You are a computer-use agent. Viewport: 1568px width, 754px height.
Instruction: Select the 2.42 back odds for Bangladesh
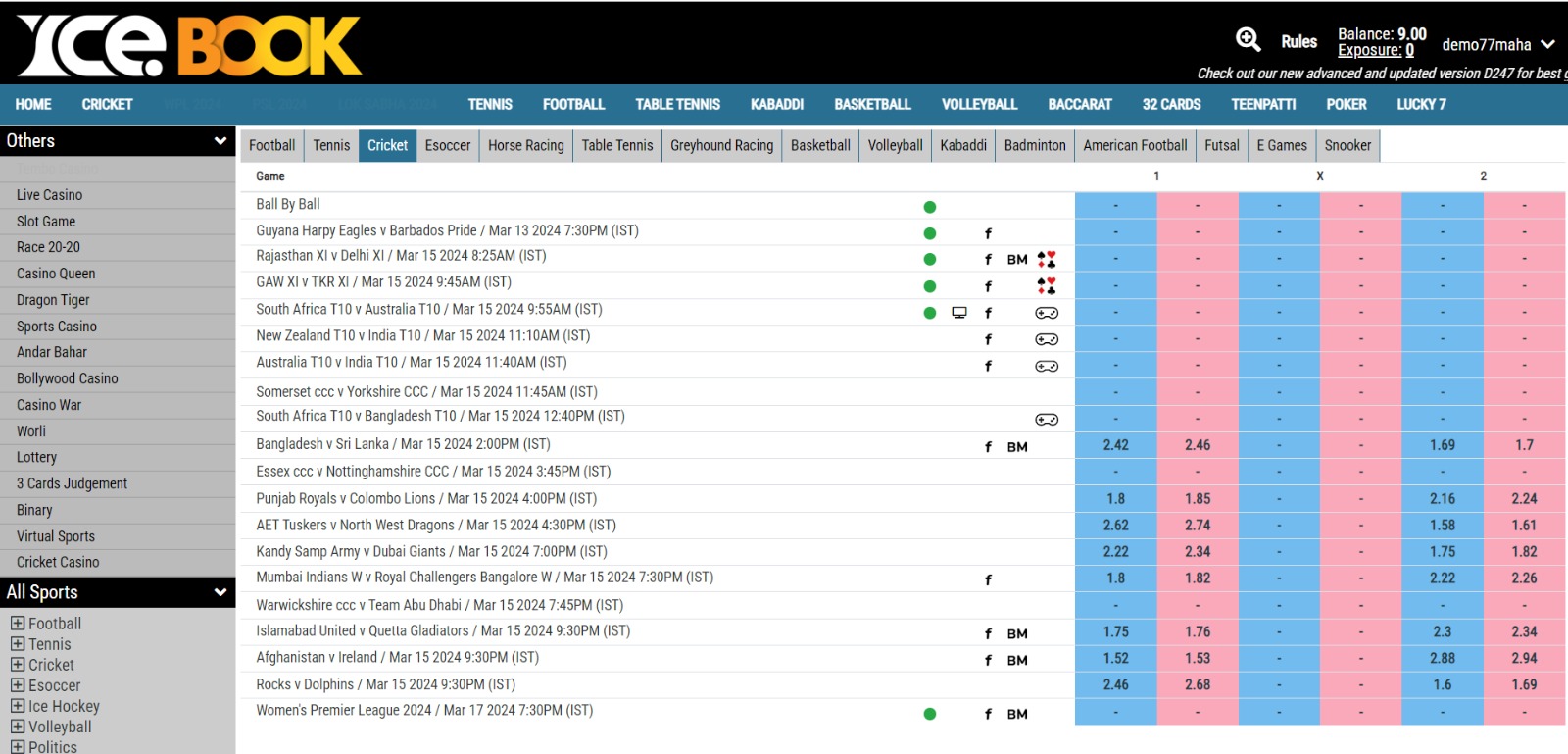(x=1115, y=445)
